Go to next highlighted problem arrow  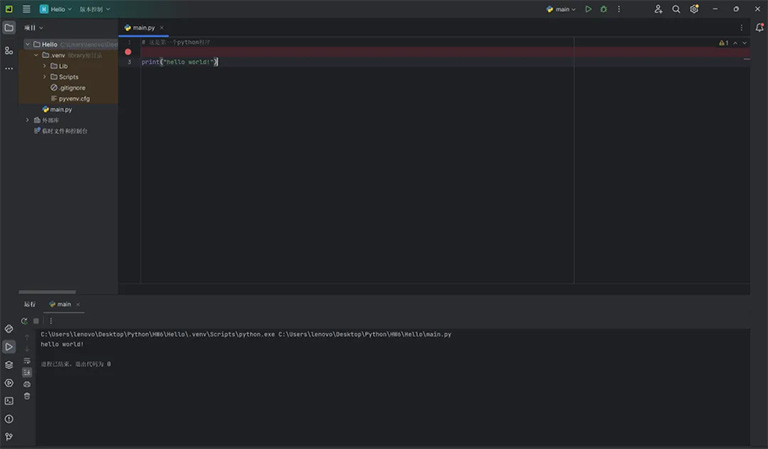click(744, 43)
